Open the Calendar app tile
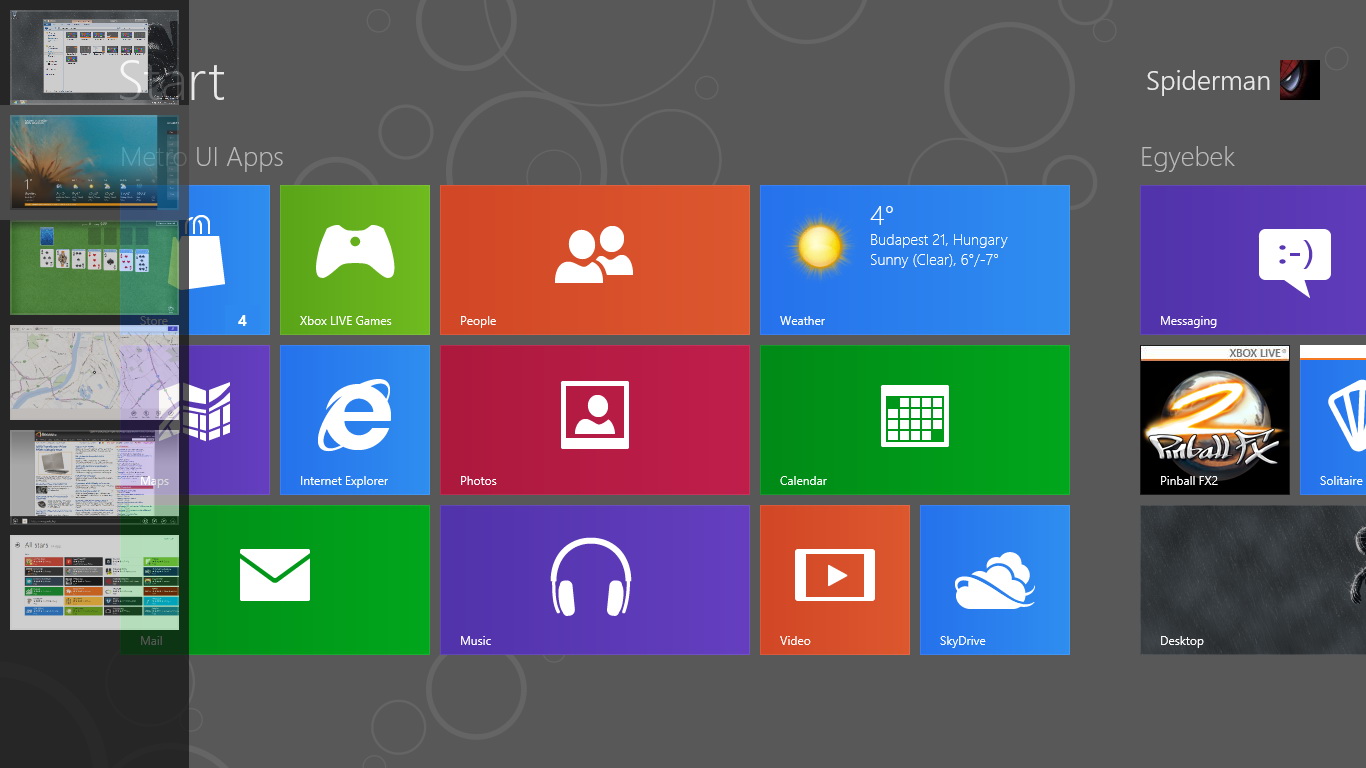This screenshot has width=1366, height=768. click(915, 420)
